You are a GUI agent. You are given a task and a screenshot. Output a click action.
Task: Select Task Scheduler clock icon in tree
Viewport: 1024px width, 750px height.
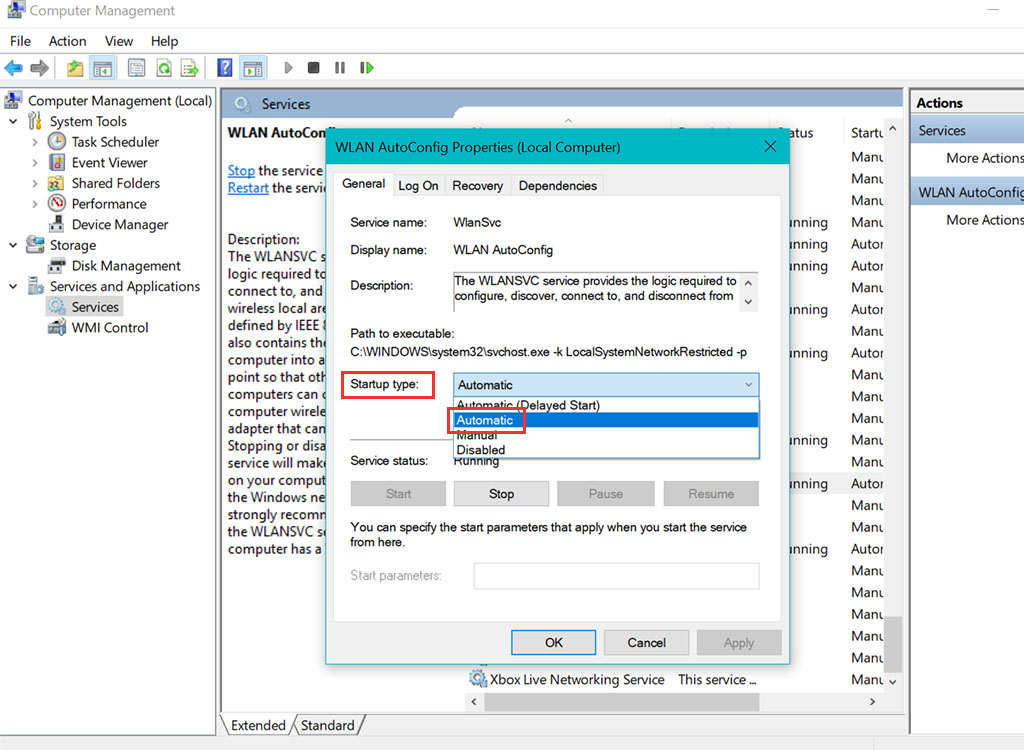point(57,142)
